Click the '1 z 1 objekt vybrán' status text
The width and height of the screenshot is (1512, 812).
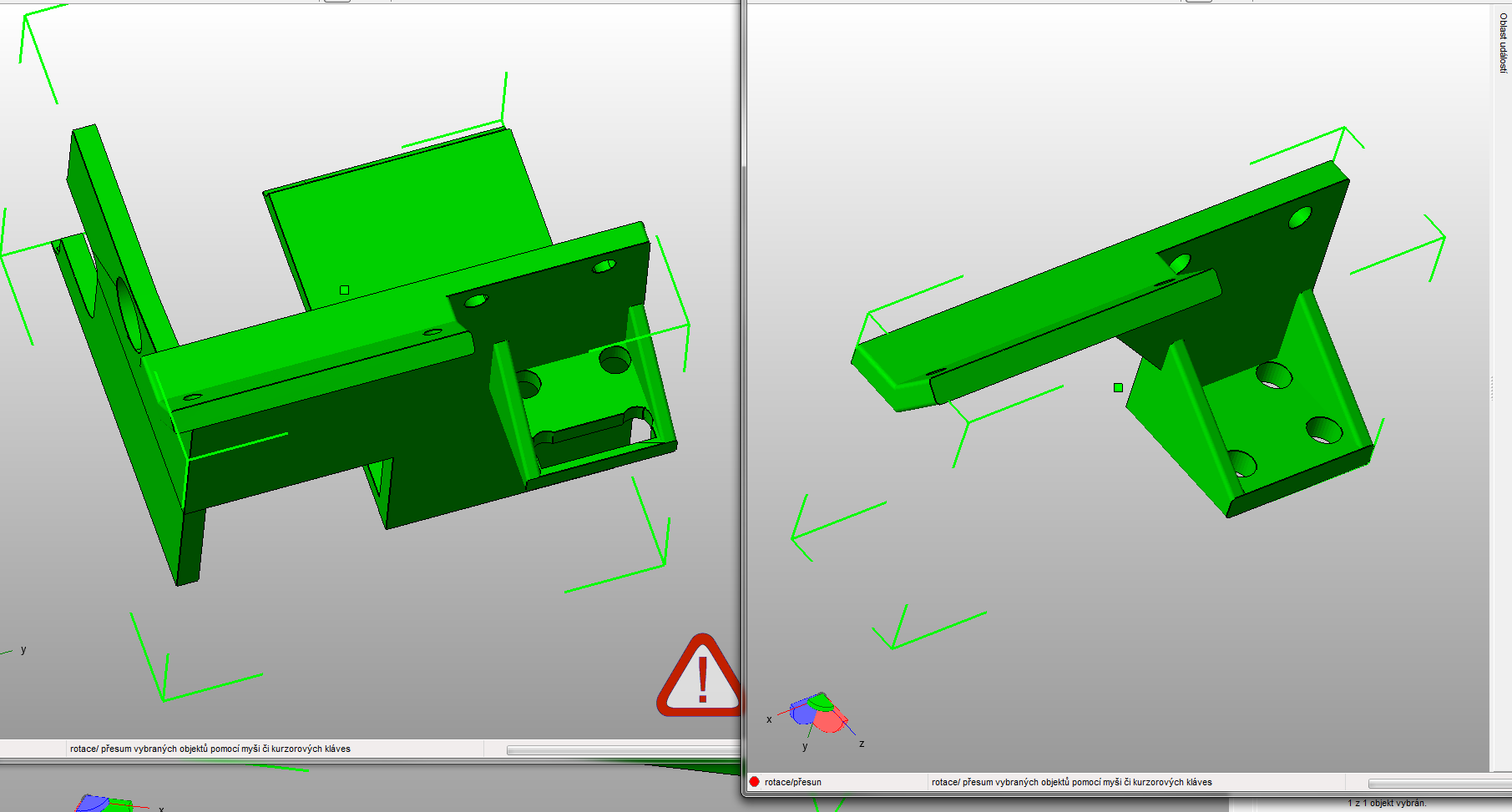pos(1386,803)
